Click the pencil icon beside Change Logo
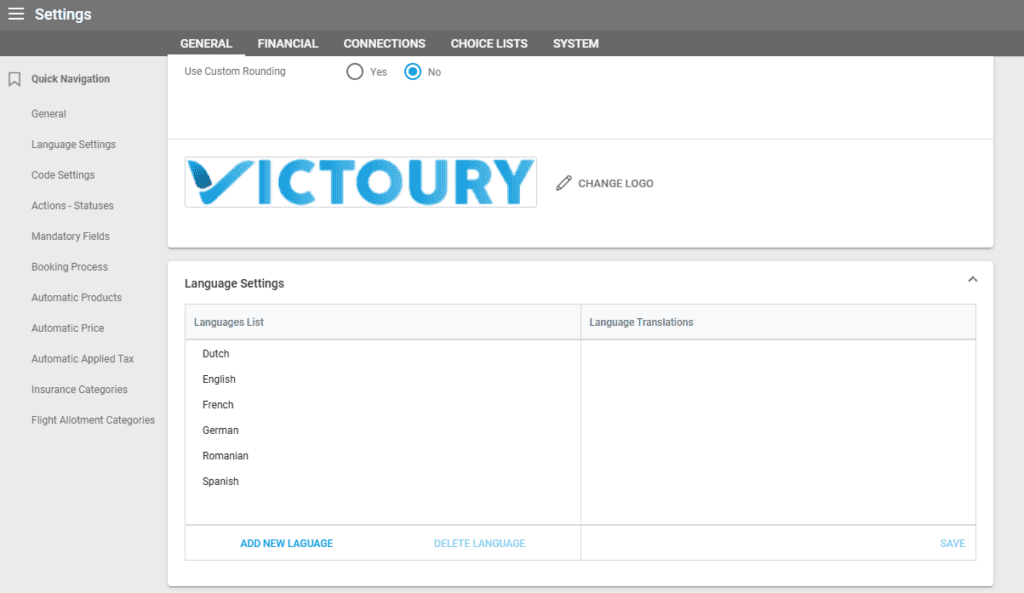The image size is (1024, 593). [564, 183]
